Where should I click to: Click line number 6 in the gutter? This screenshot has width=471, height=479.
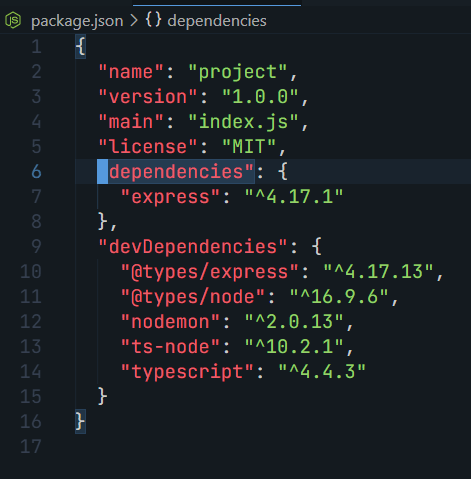37,172
